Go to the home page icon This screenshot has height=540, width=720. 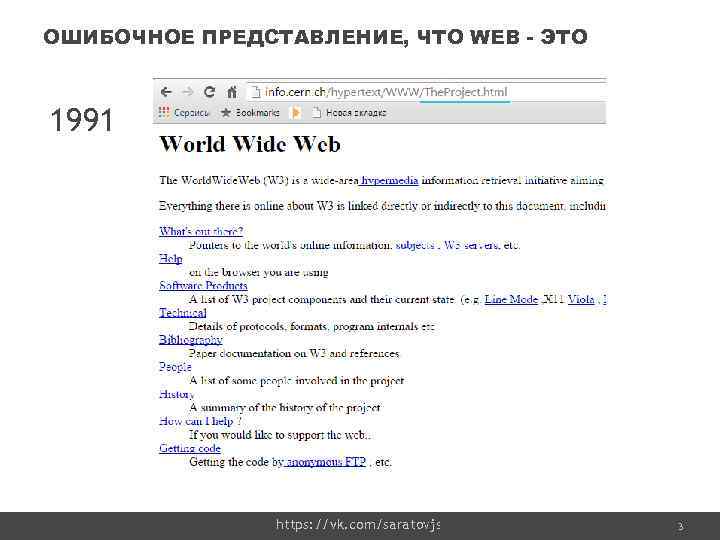coord(232,92)
